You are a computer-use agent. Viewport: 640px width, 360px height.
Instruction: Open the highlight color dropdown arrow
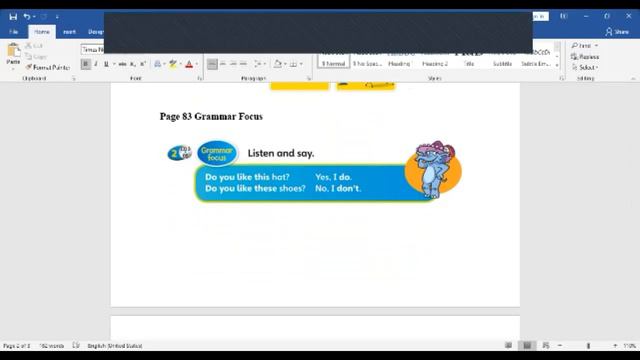pos(181,64)
